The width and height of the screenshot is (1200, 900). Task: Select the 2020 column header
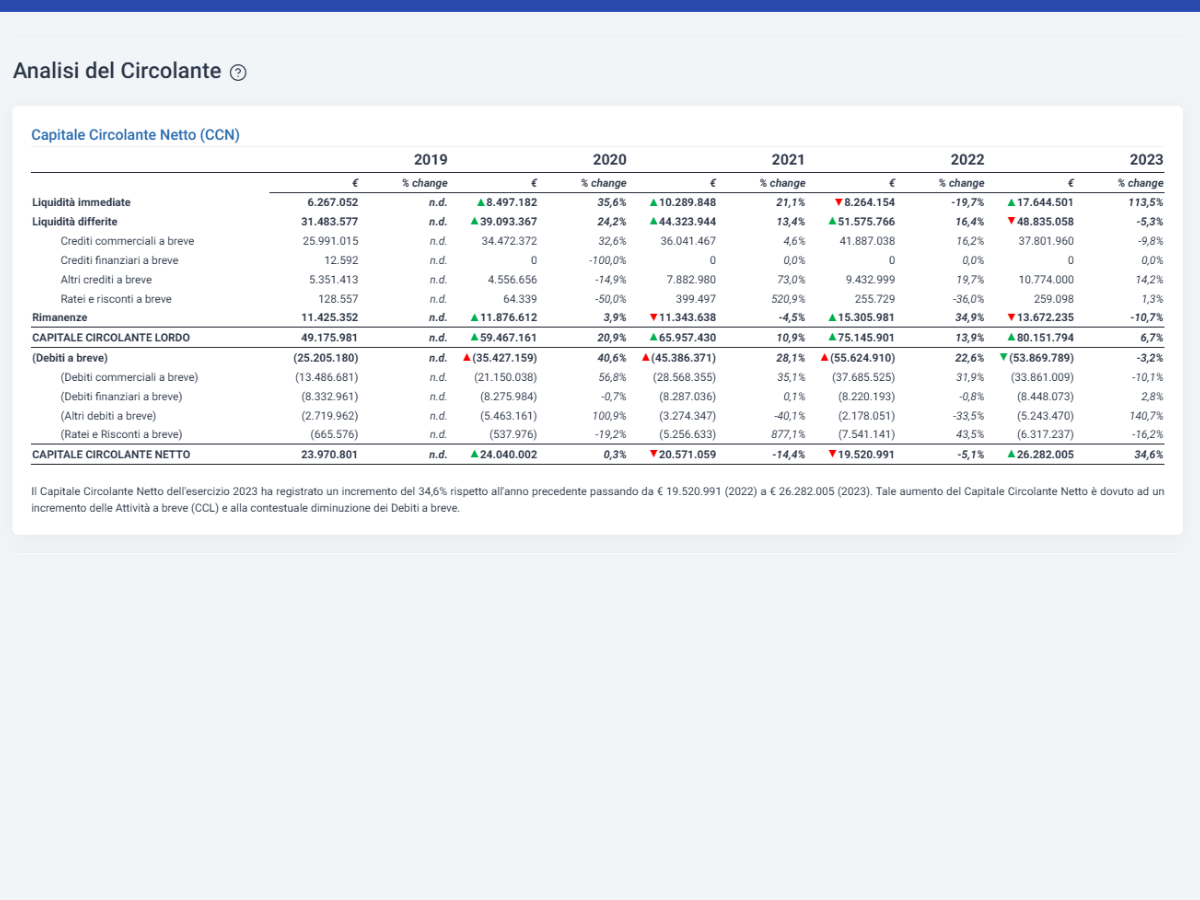point(609,159)
